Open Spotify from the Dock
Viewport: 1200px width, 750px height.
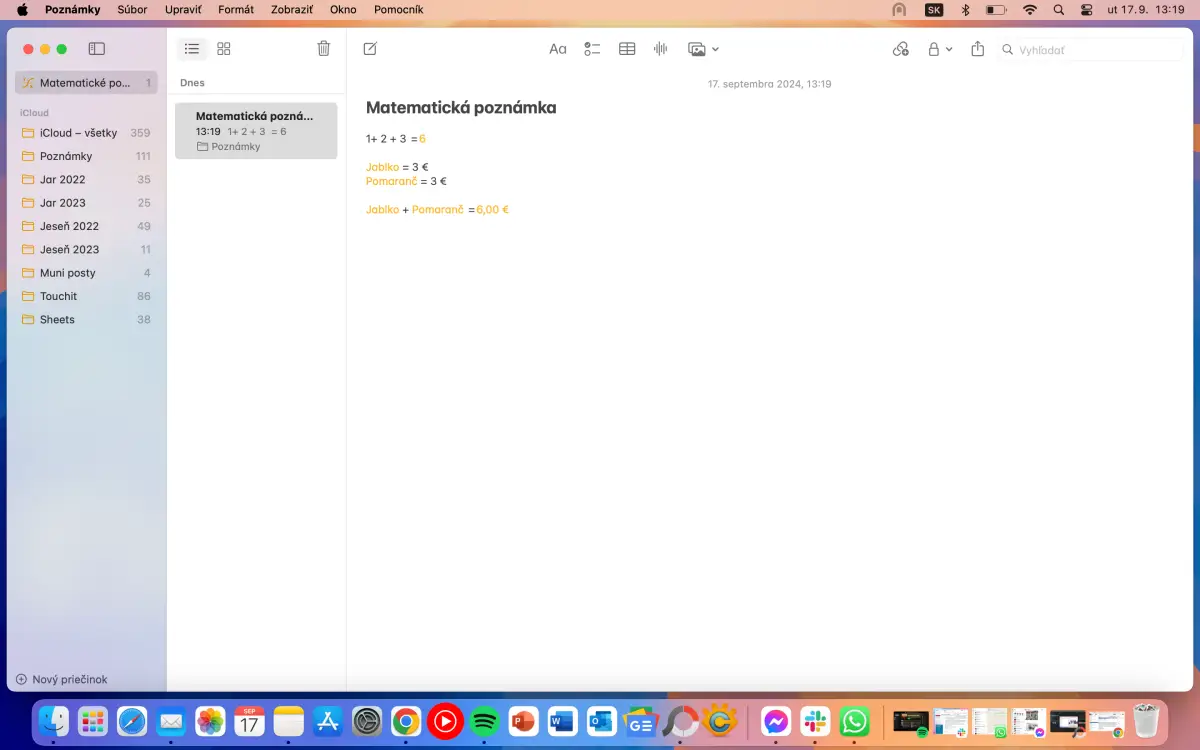[484, 720]
